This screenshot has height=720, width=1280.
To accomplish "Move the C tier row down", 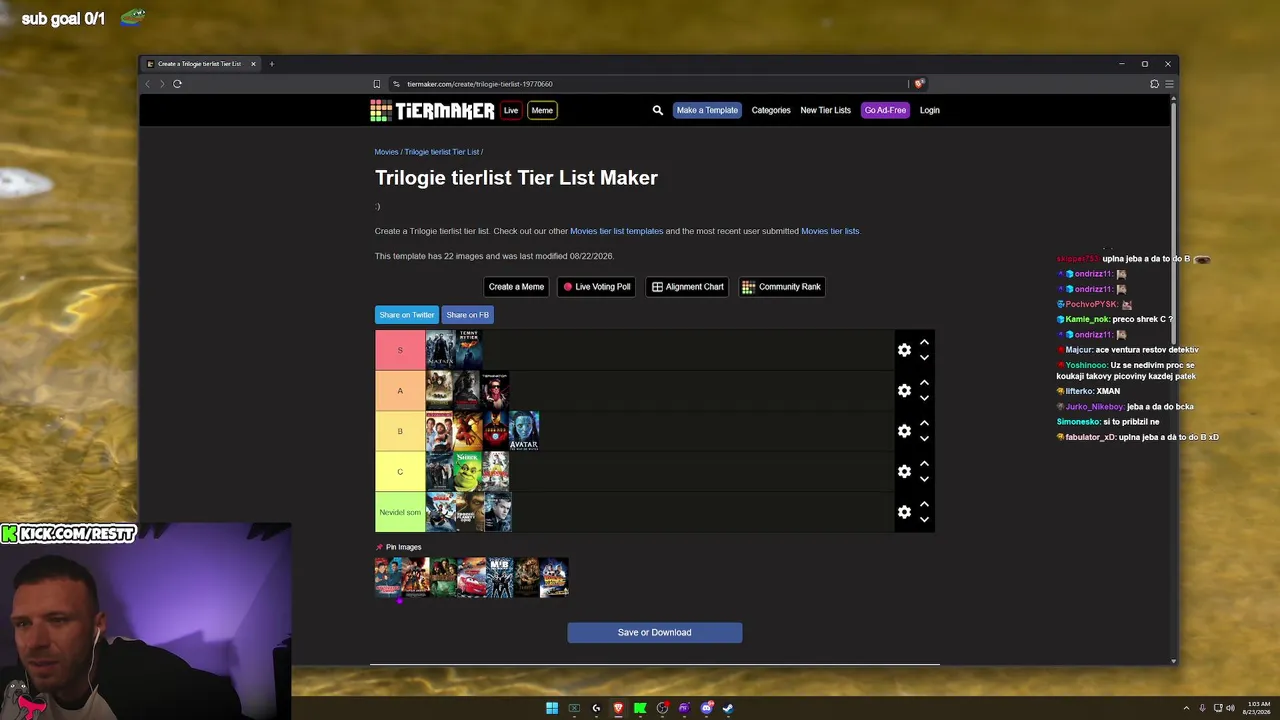I will pyautogui.click(x=924, y=479).
